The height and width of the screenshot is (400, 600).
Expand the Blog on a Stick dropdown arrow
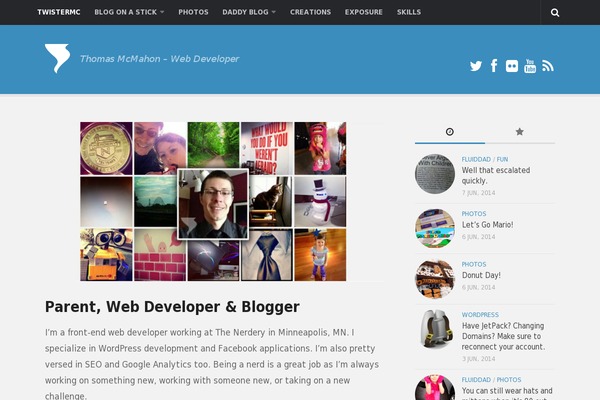(162, 12)
